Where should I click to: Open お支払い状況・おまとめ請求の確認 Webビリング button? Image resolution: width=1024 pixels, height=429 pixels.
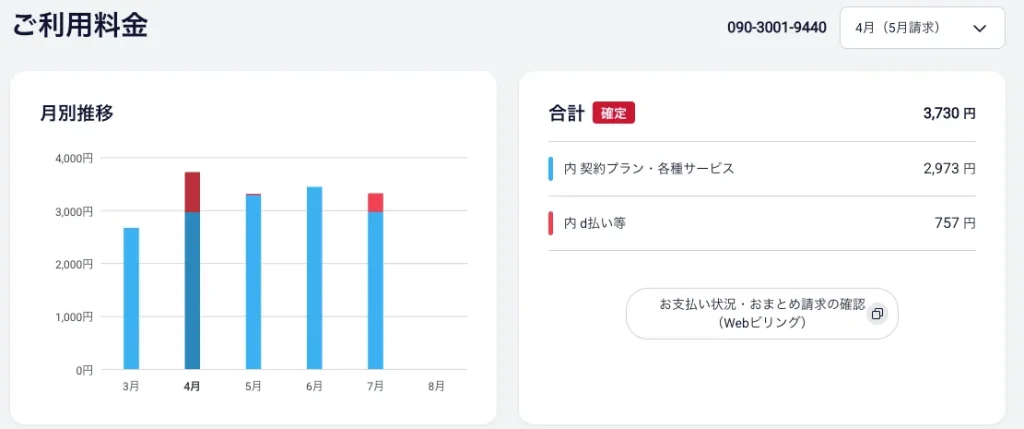pos(761,313)
